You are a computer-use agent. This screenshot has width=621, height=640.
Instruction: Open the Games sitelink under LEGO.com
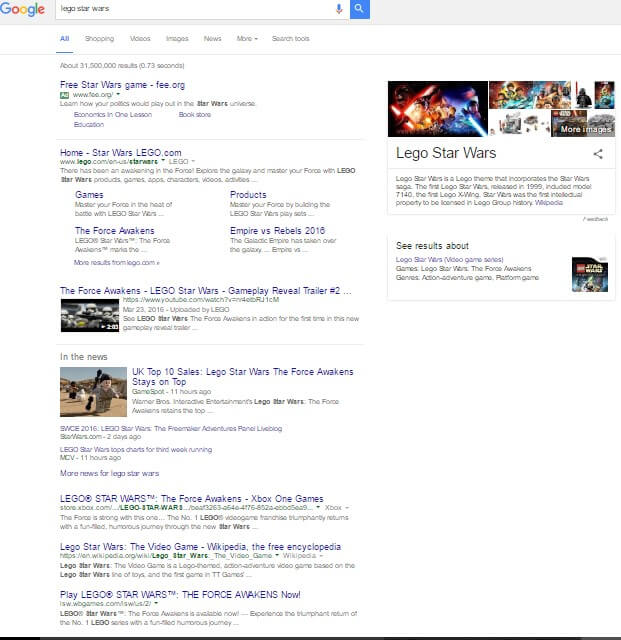click(x=89, y=195)
